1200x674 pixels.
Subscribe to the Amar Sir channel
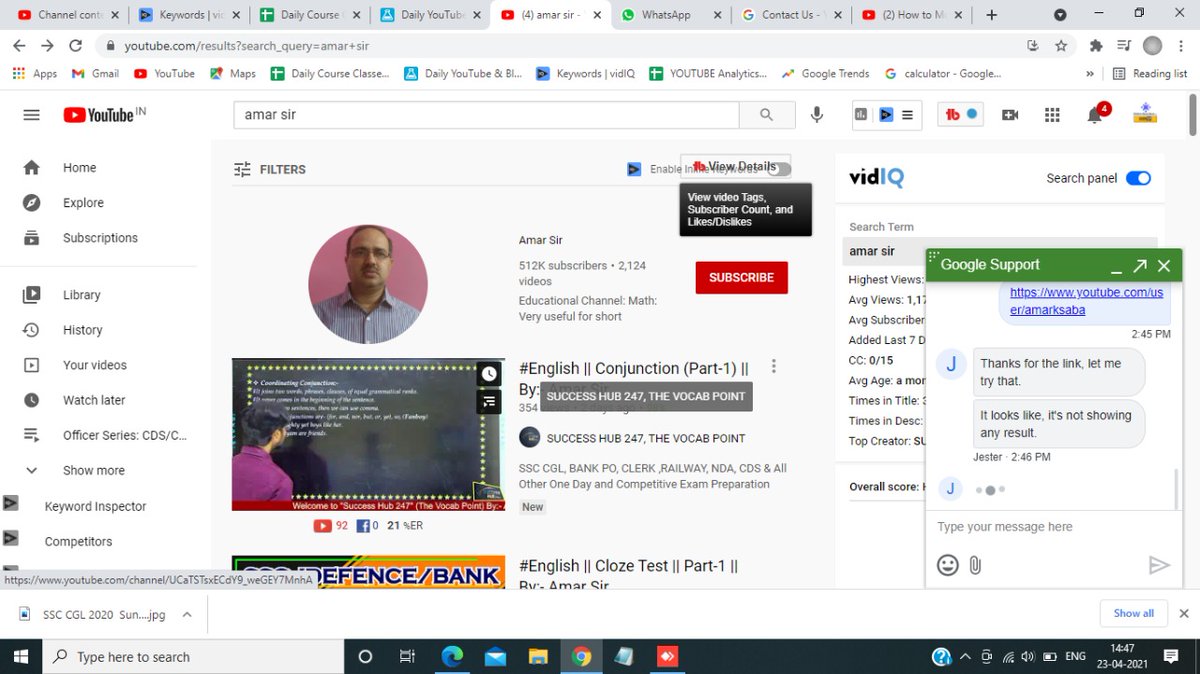click(741, 277)
